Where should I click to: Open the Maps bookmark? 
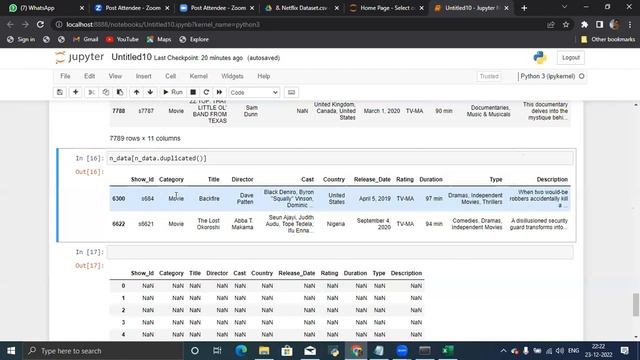(x=159, y=40)
